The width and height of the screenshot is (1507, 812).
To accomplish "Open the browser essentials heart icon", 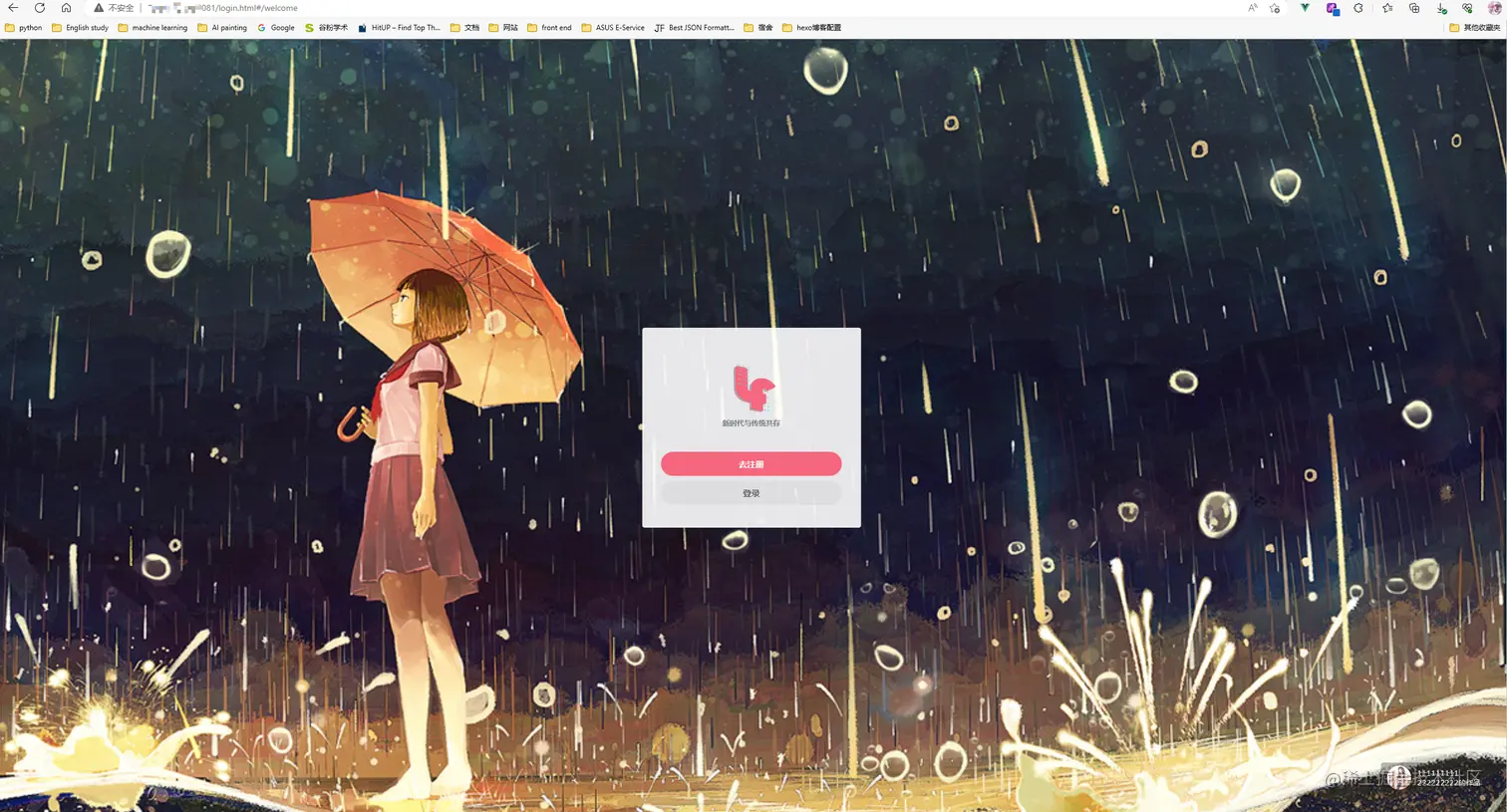I will (1467, 8).
